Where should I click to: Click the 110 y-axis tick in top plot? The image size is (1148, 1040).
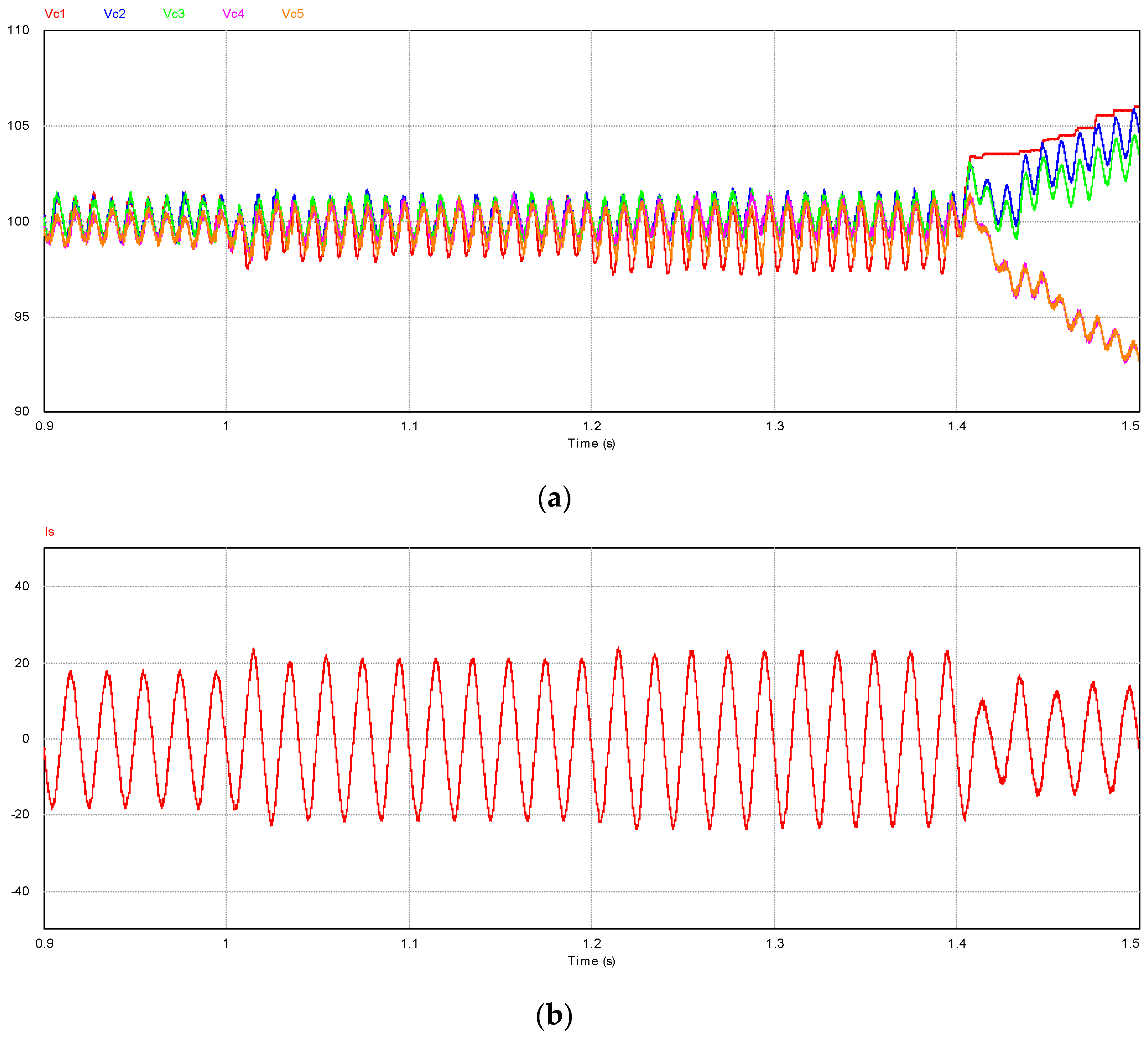click(x=18, y=30)
